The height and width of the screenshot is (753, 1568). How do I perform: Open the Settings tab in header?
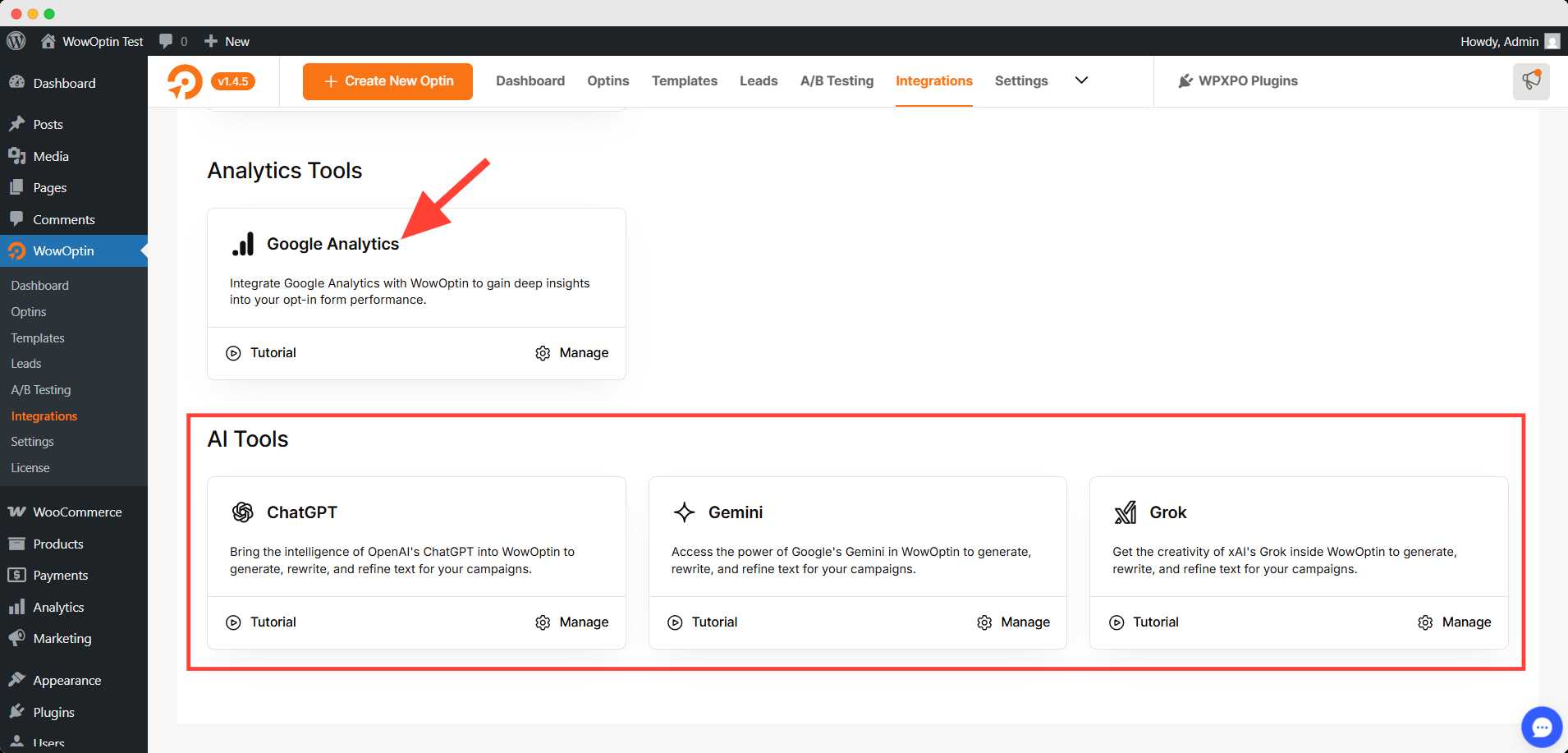1021,80
